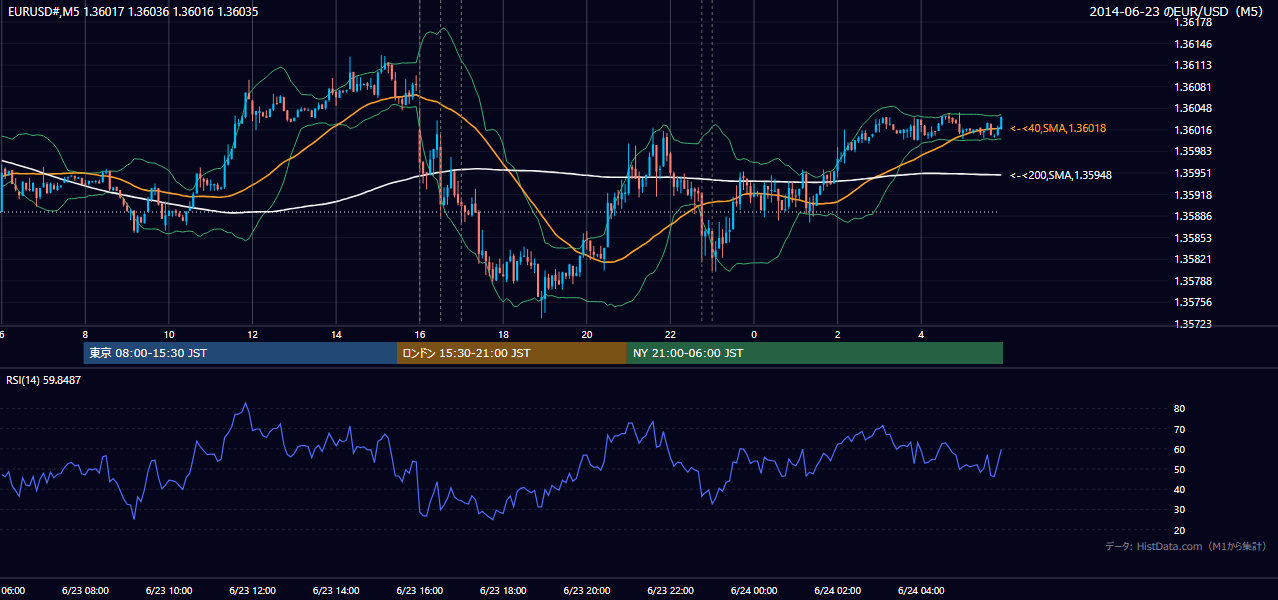Click price axis value 1.36048

(1194, 108)
